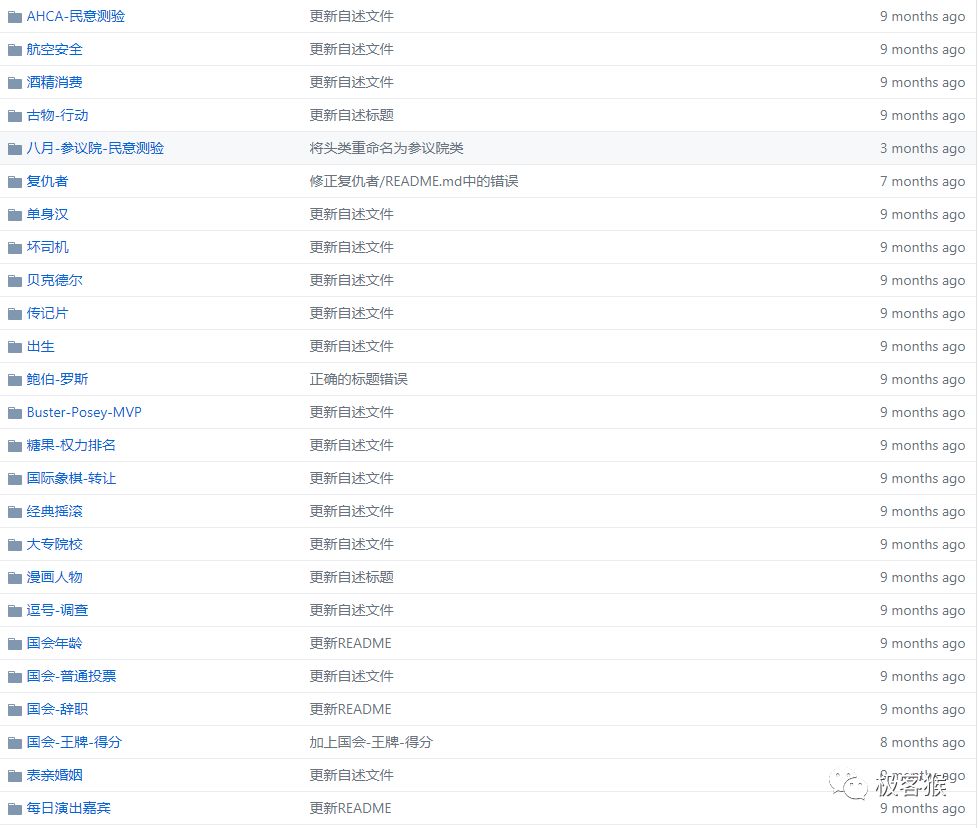Open the 国会-王牌-得分 folder link

click(74, 743)
